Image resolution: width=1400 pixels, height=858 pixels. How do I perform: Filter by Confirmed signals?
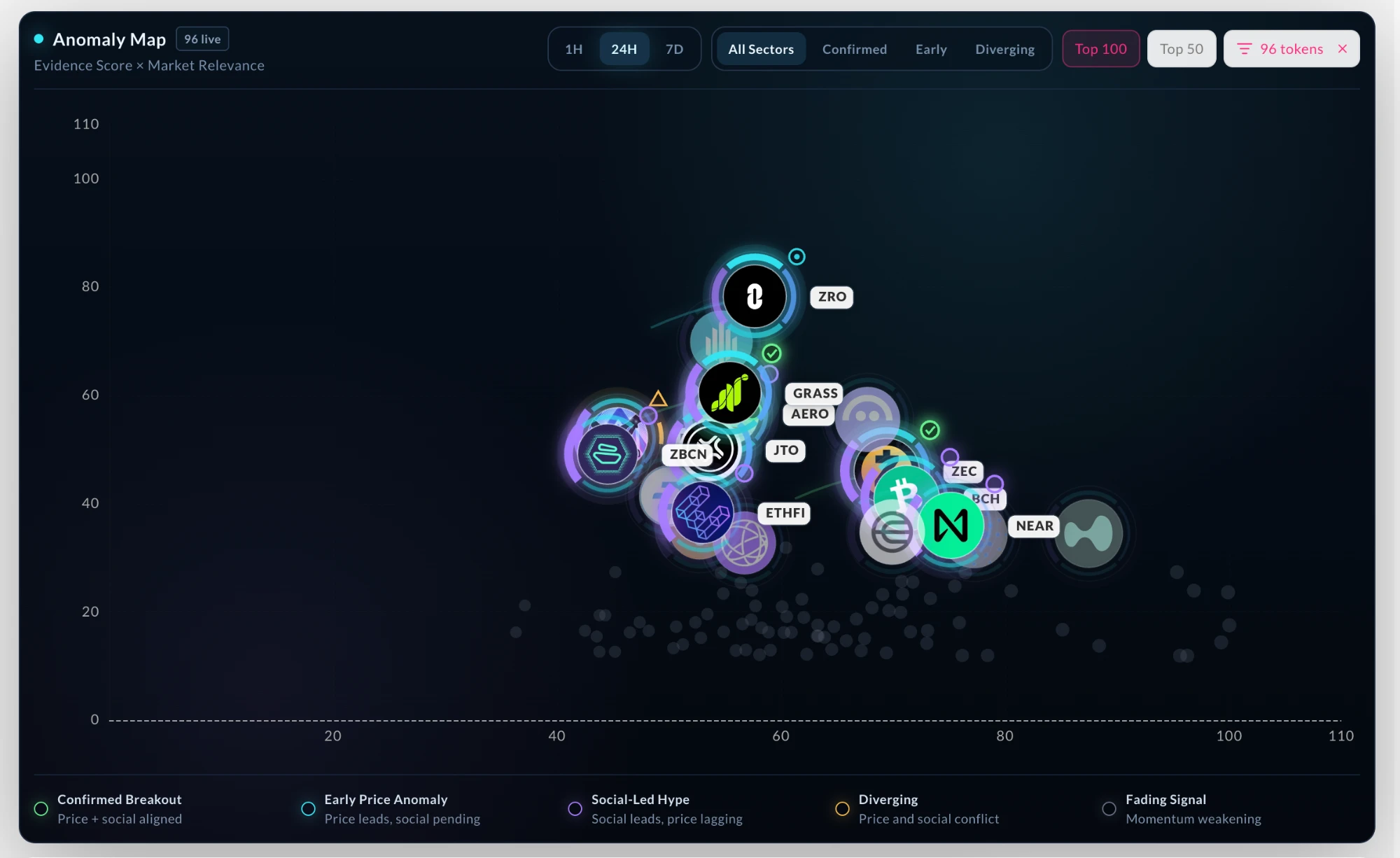pyautogui.click(x=855, y=49)
